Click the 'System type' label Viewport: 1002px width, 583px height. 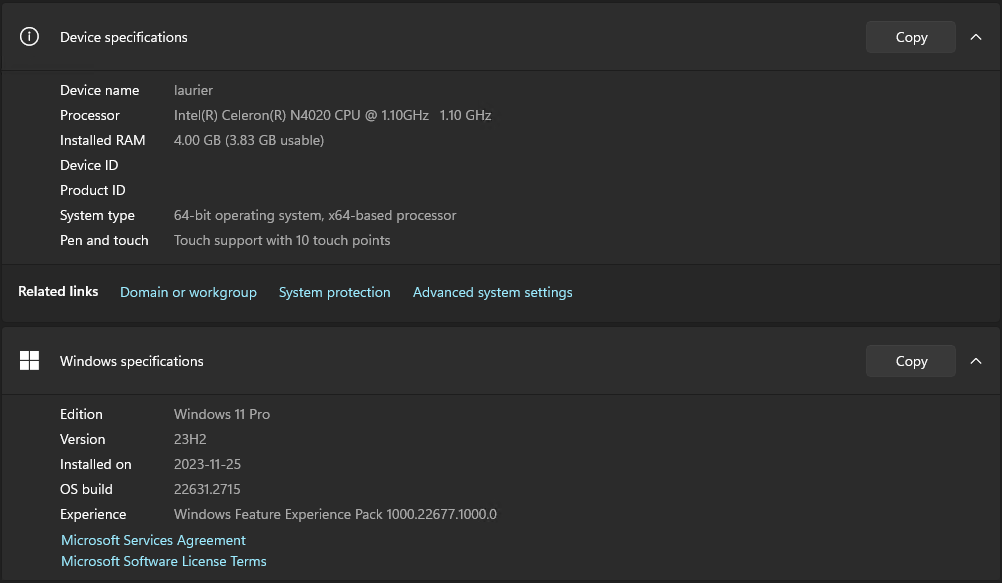[97, 215]
